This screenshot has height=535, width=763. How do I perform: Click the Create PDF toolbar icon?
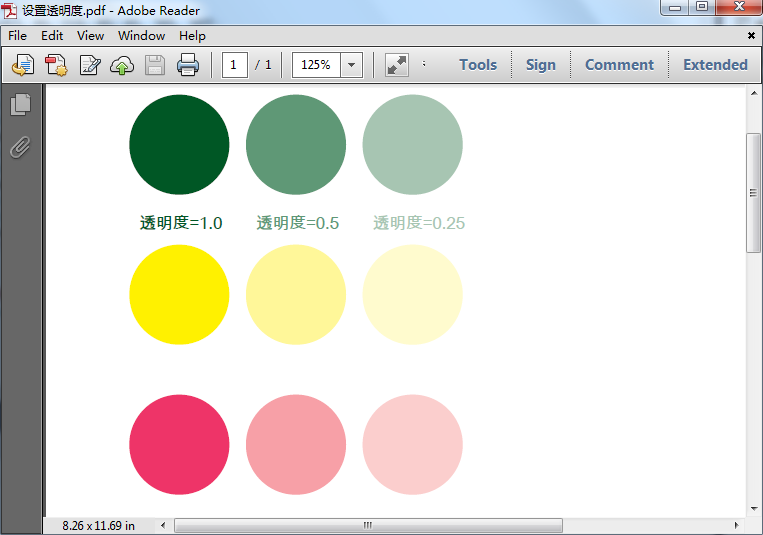click(x=56, y=65)
